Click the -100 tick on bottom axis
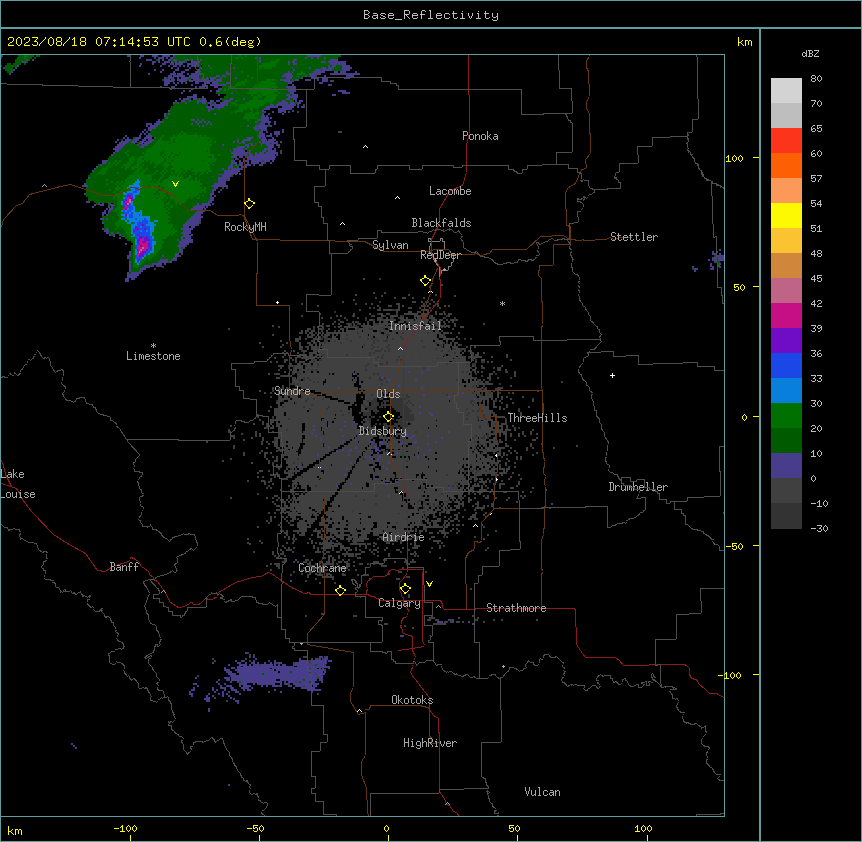The width and height of the screenshot is (862, 842). (125, 828)
